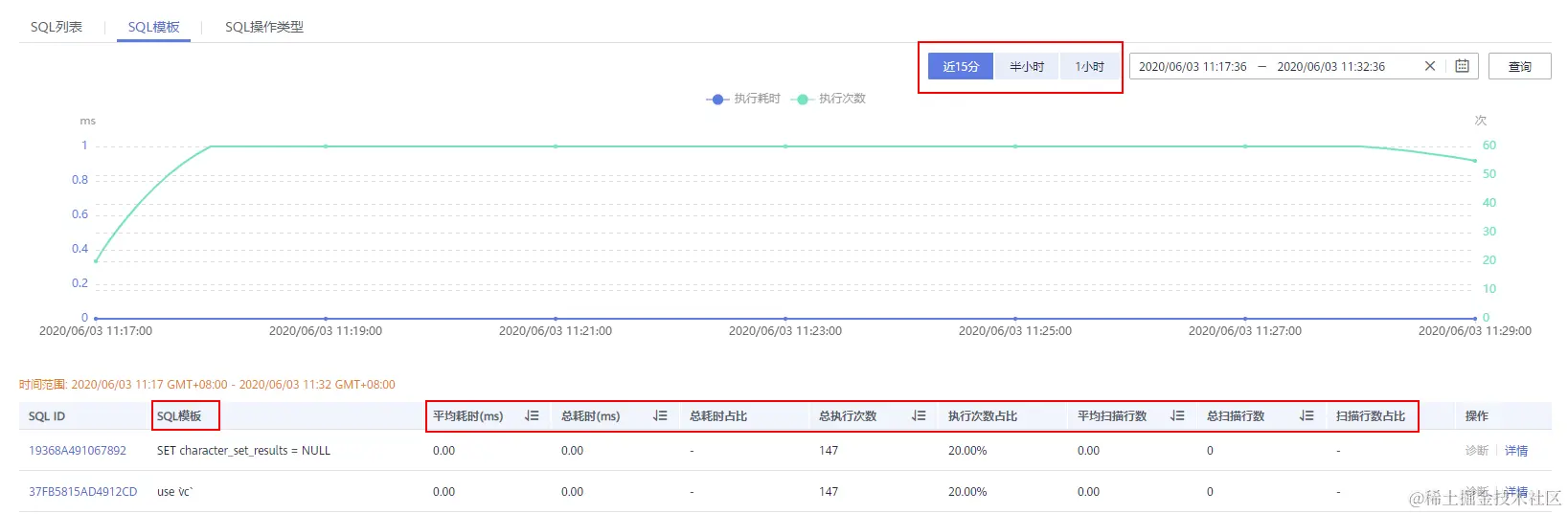Switch to SQL列表 tab

click(57, 27)
